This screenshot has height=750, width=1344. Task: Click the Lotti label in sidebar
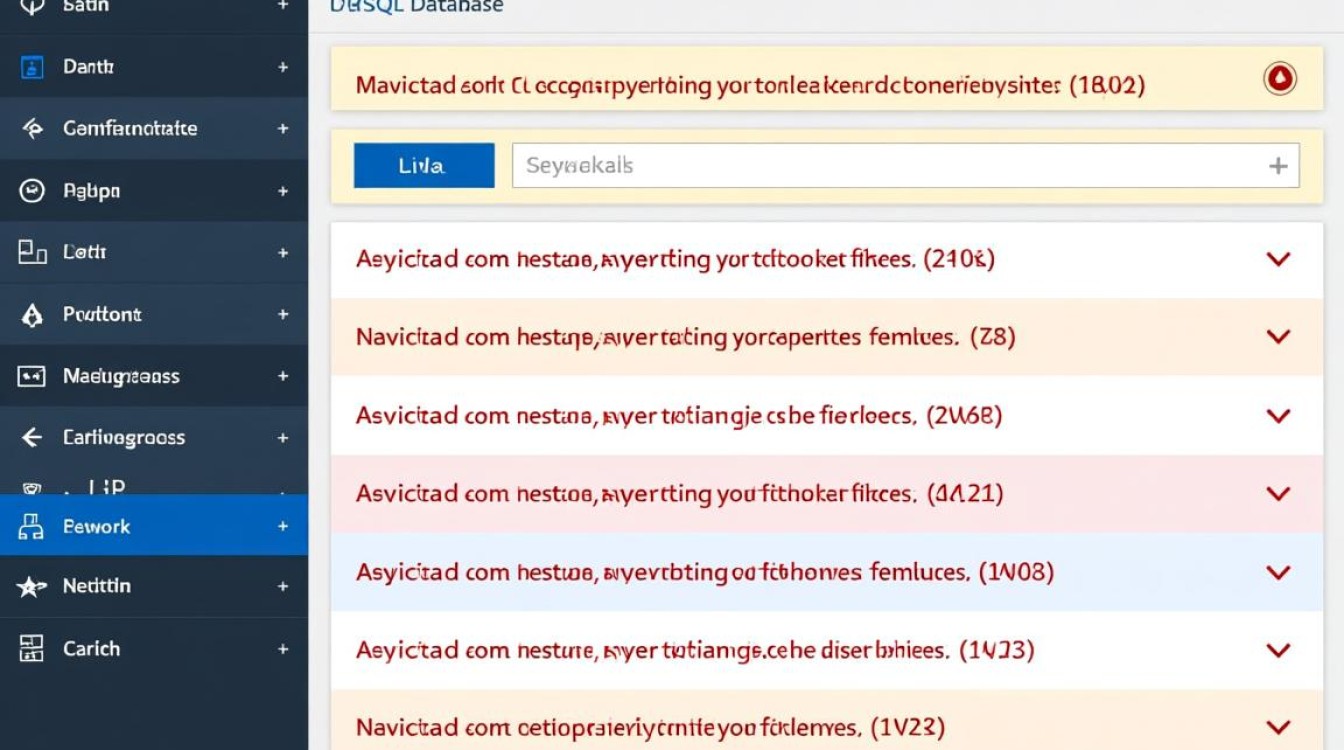pyautogui.click(x=85, y=253)
